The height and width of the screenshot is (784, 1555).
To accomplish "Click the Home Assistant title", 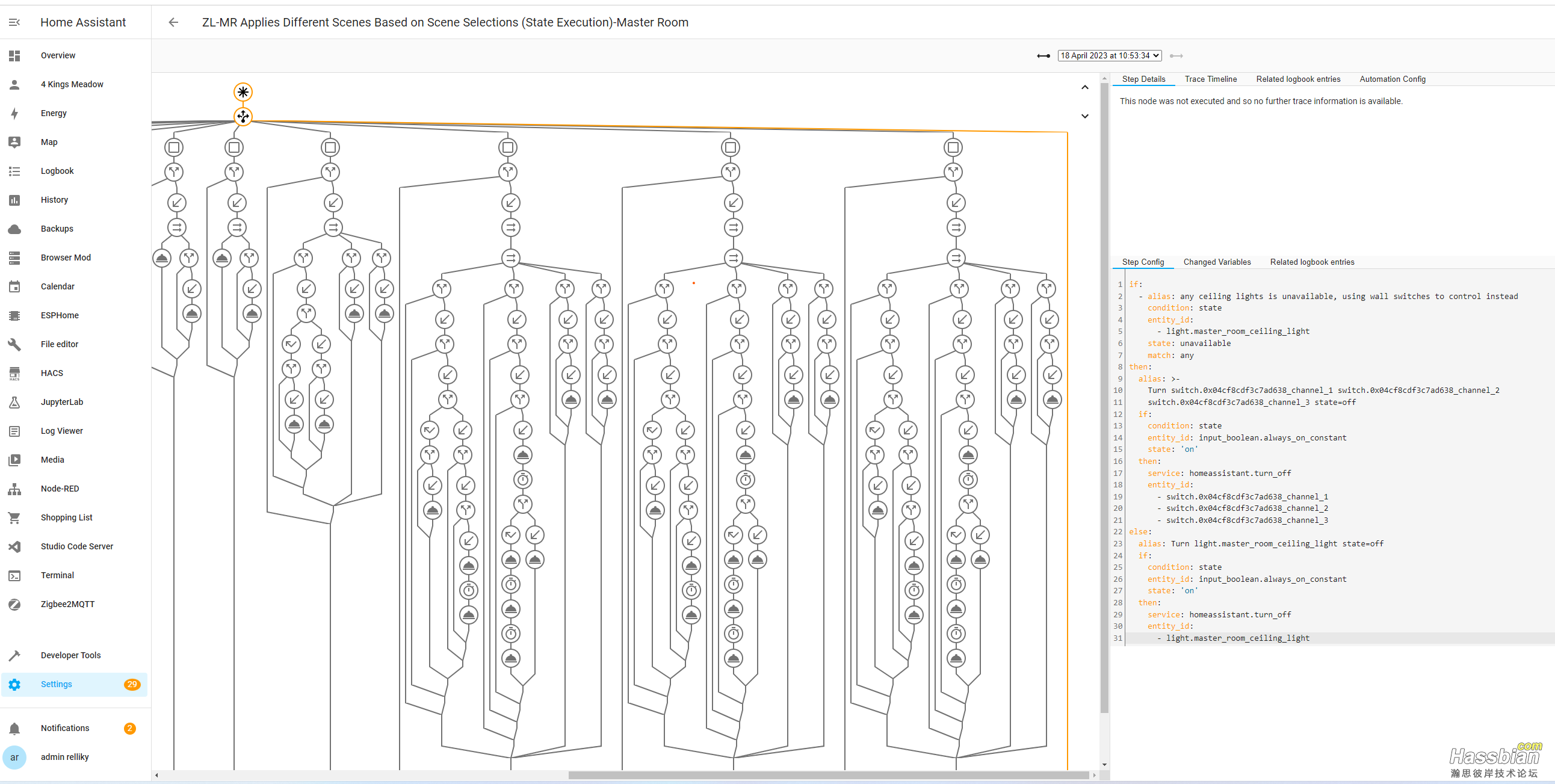I will [x=83, y=22].
